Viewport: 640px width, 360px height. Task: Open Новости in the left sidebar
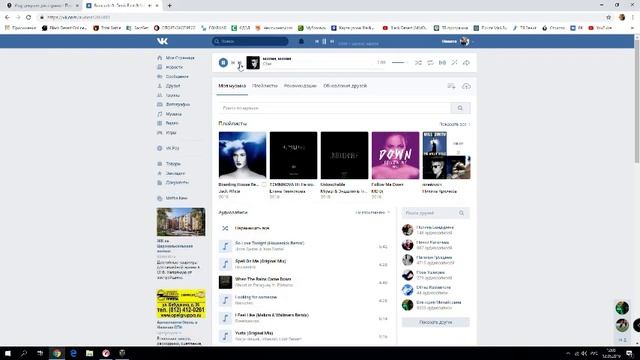[171, 67]
